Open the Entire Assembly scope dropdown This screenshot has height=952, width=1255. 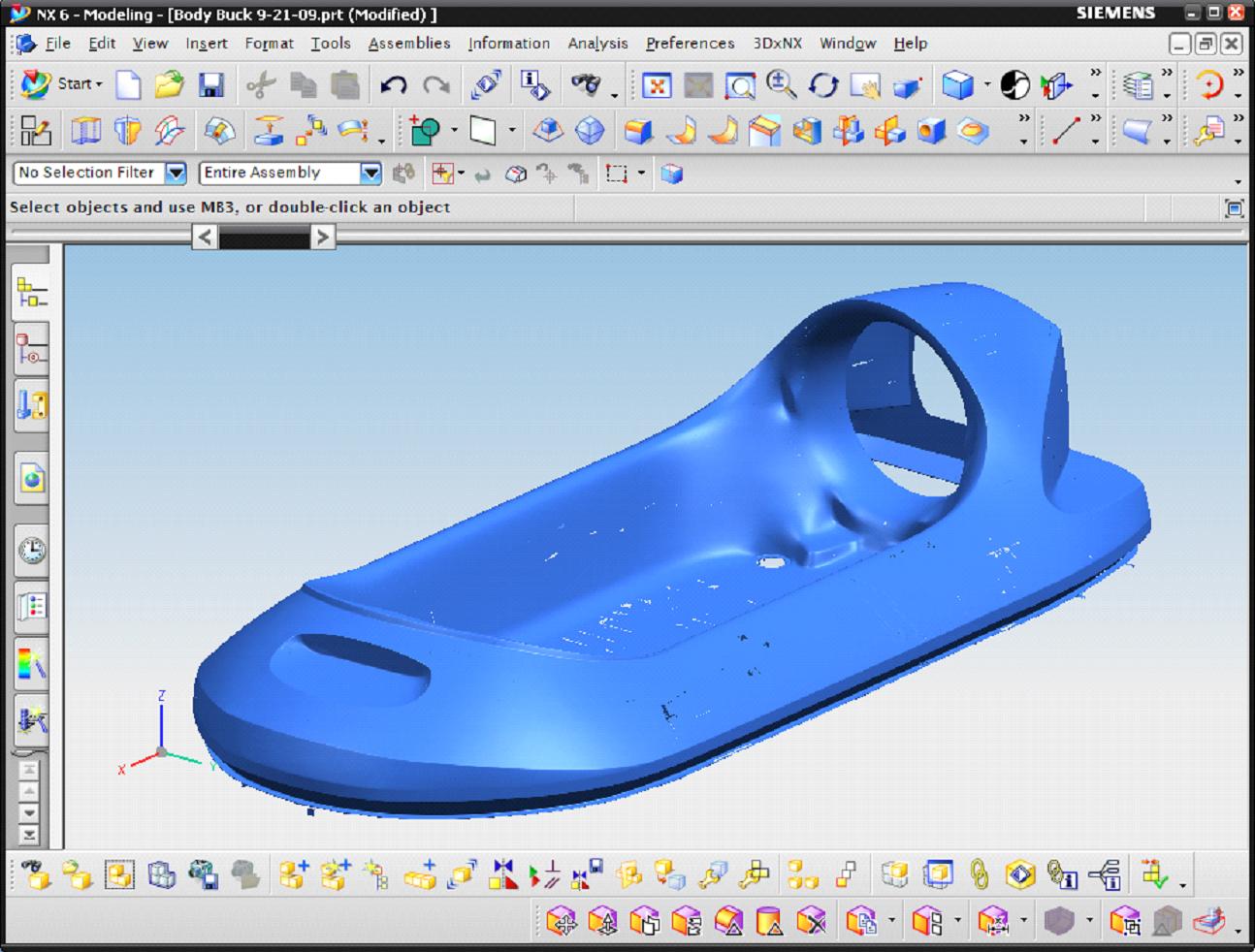point(371,173)
